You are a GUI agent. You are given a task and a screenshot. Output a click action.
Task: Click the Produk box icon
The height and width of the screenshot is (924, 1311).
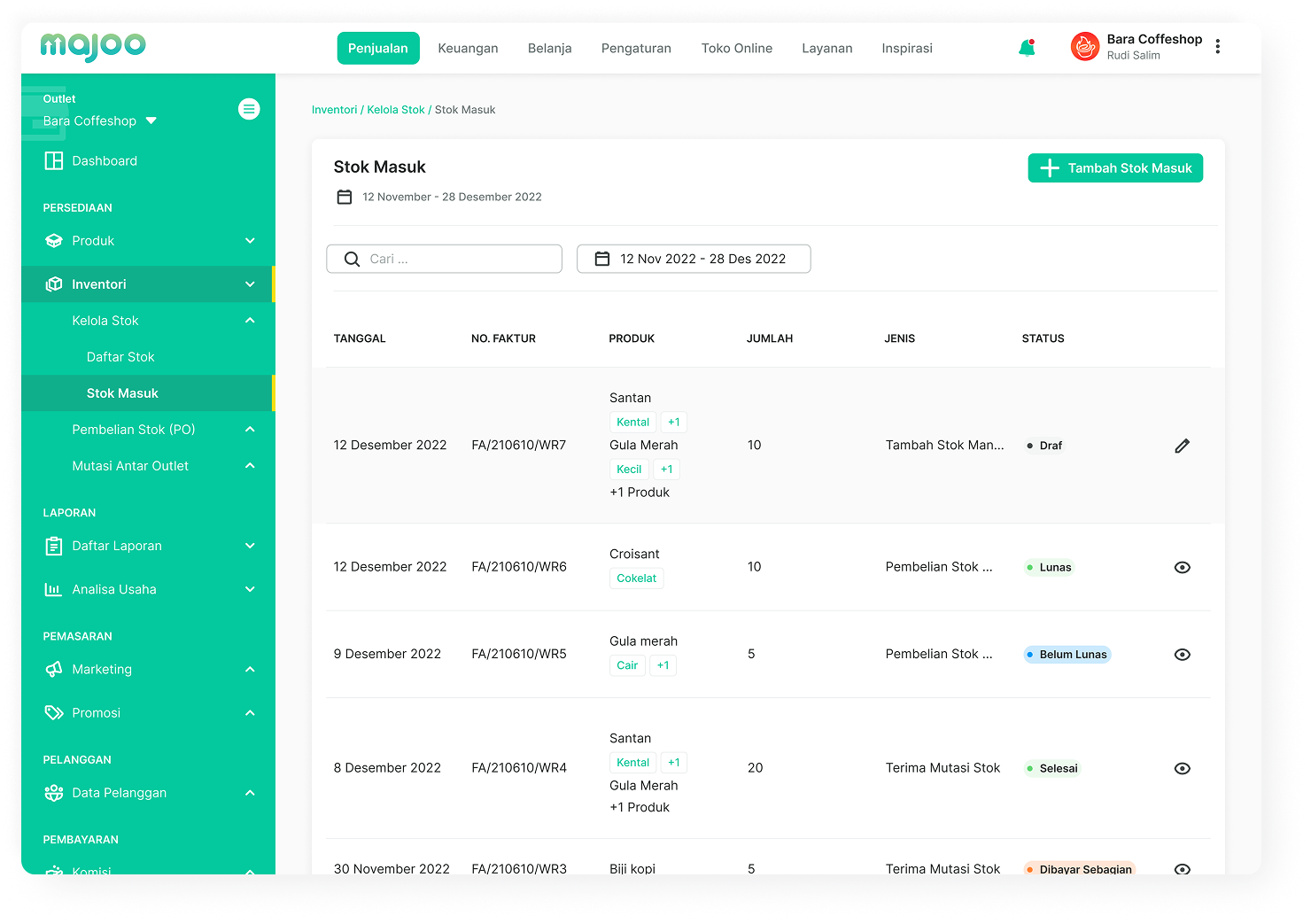[54, 241]
